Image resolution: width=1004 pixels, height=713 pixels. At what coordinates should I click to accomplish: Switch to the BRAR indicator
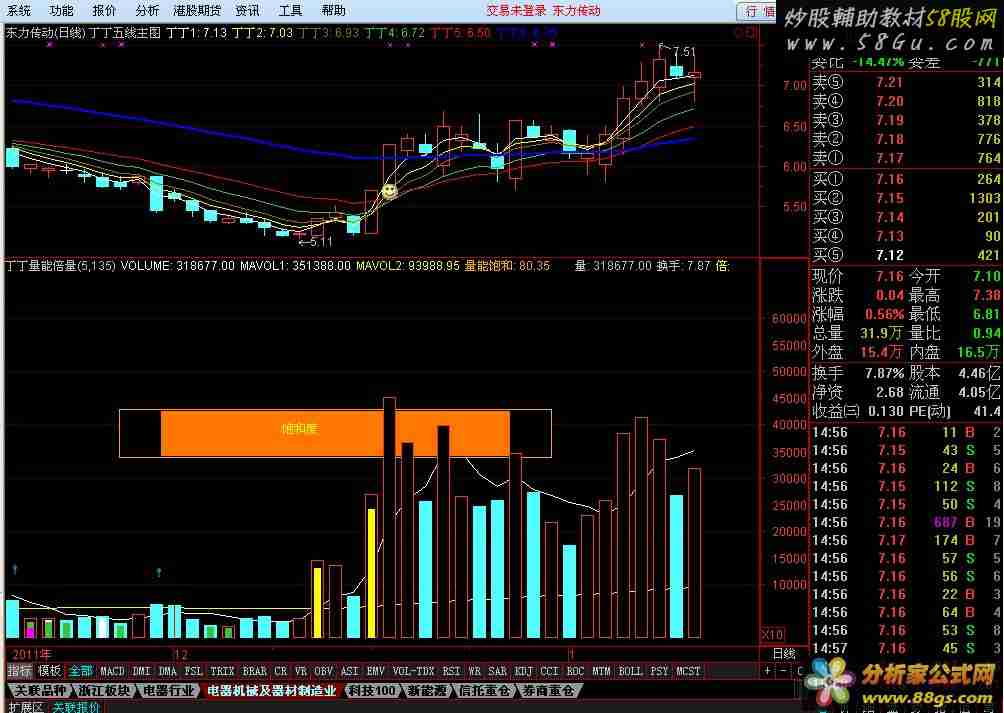coord(254,671)
